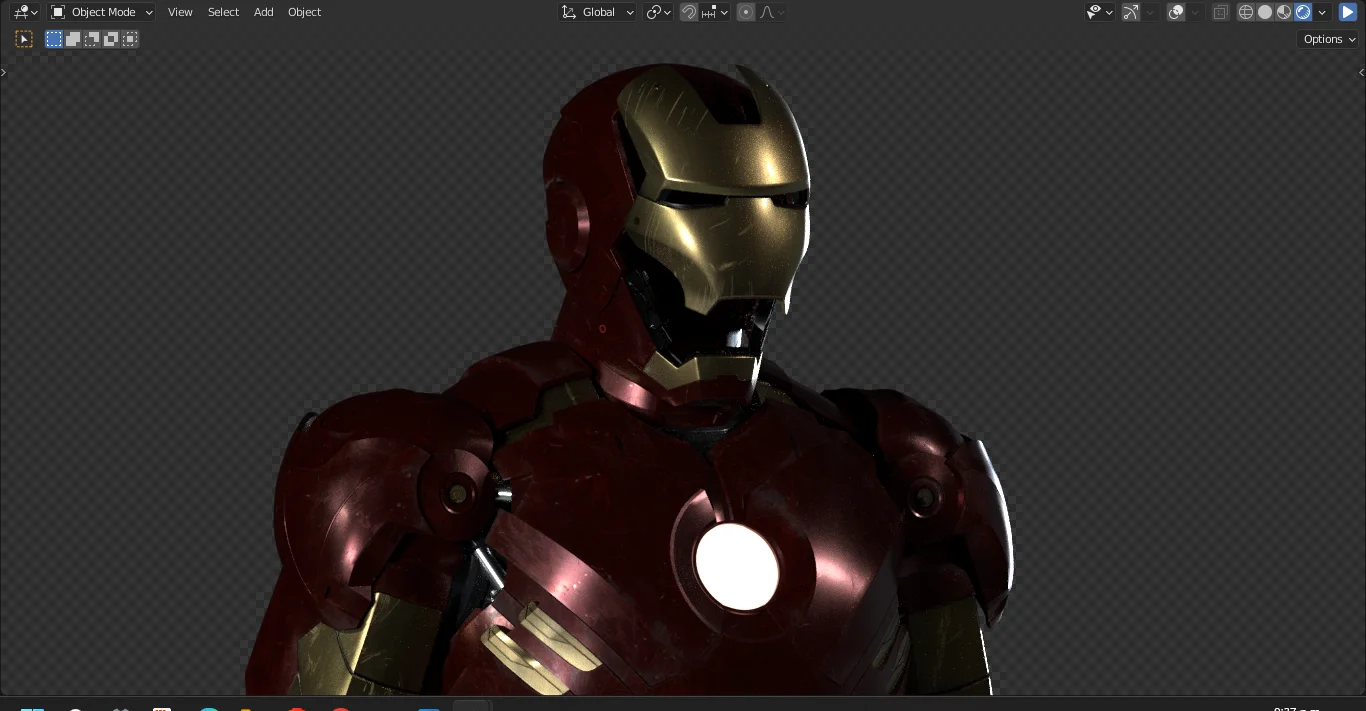
Task: Expand the Options dropdown
Action: tap(1326, 39)
